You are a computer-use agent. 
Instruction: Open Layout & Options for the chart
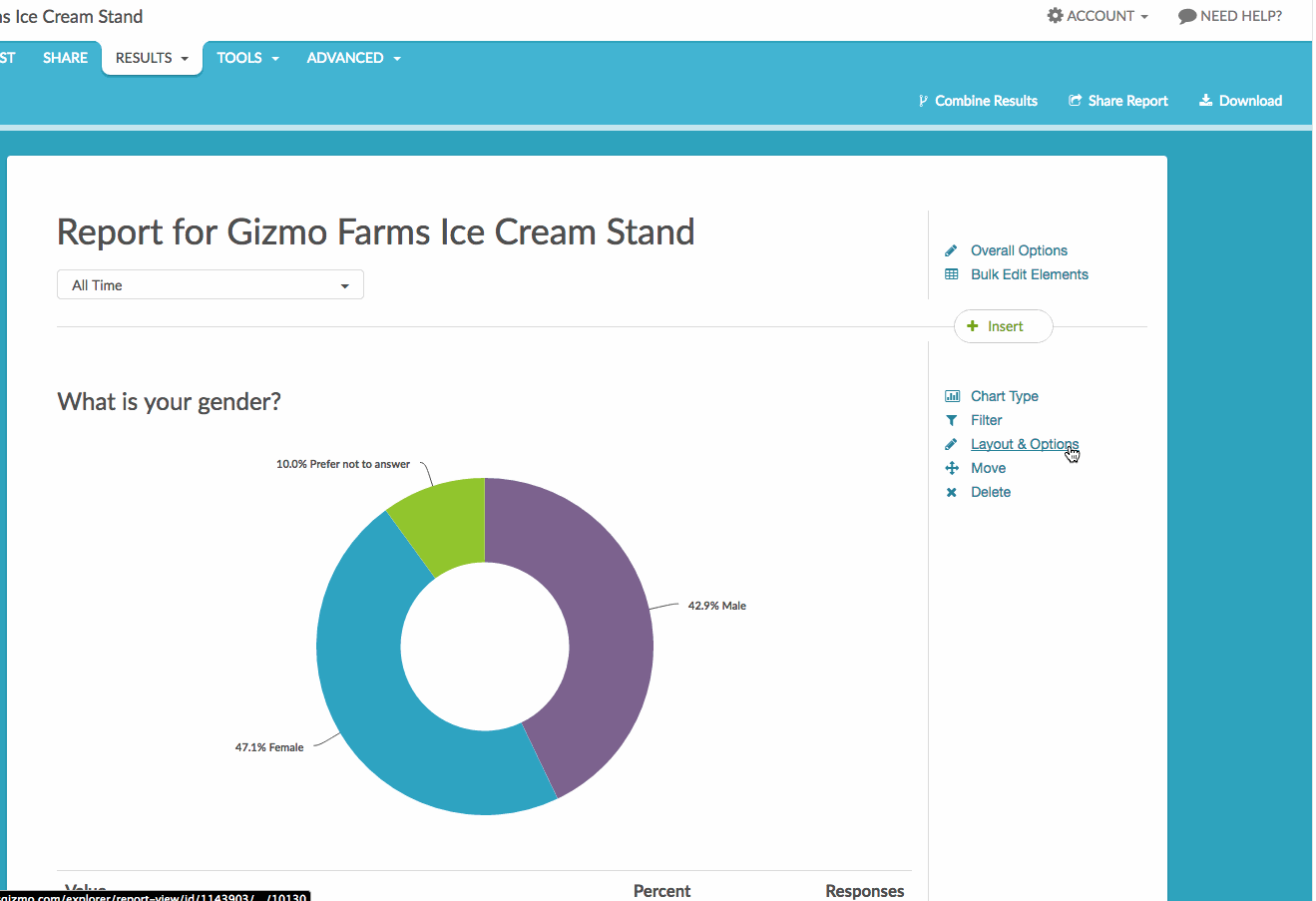tap(1025, 444)
